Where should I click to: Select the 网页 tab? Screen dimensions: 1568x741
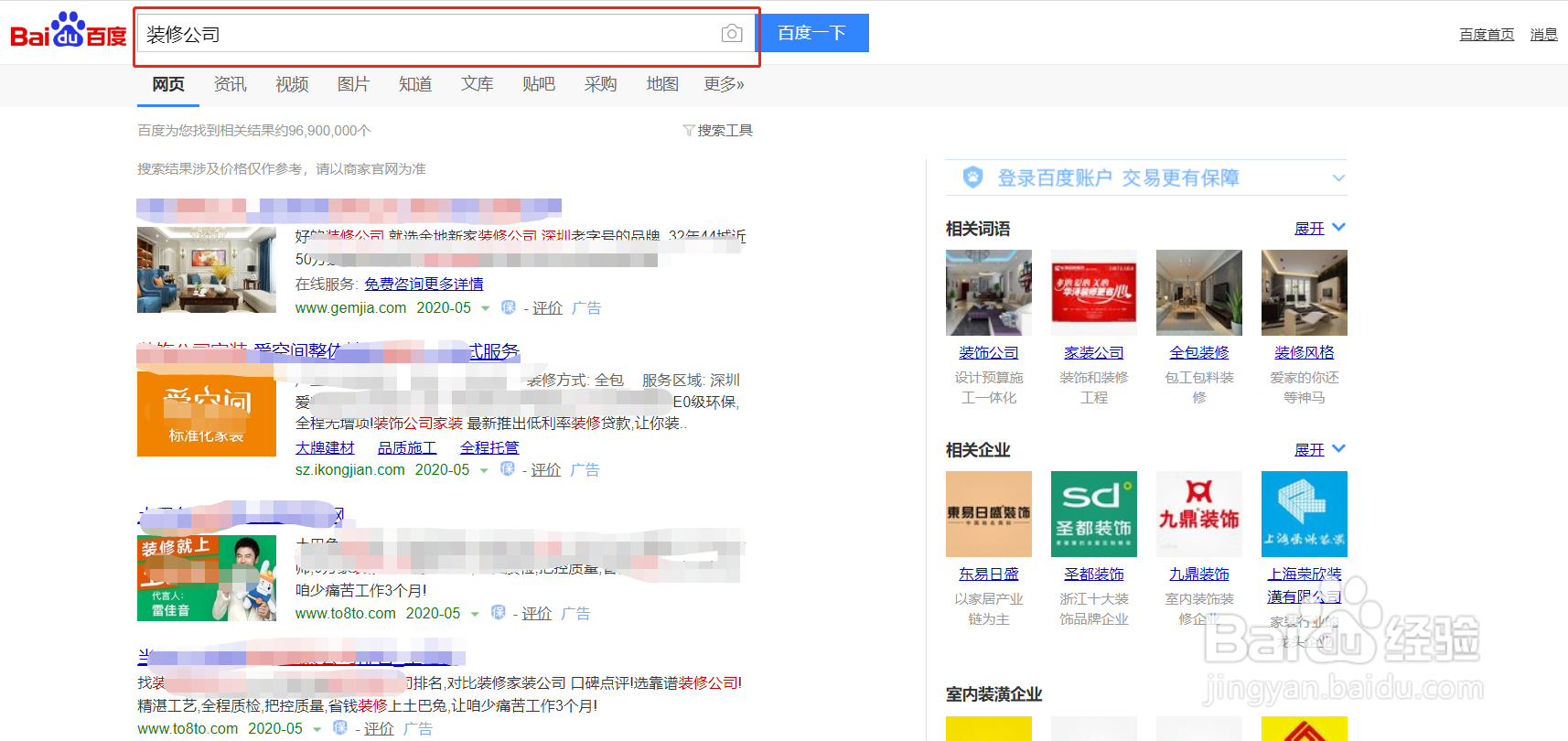(x=168, y=84)
